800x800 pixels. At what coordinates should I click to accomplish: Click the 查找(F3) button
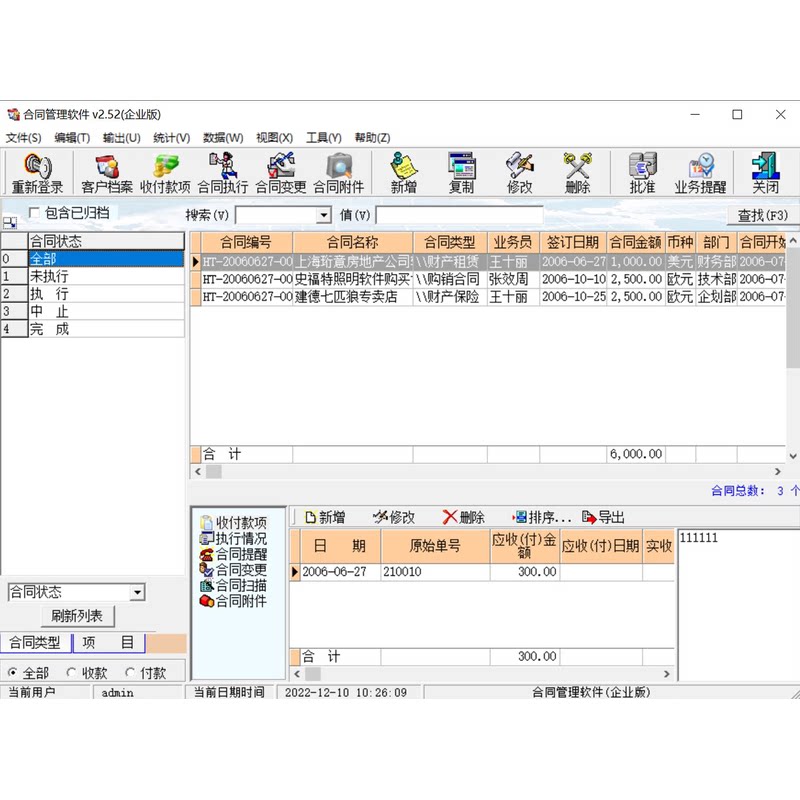762,215
